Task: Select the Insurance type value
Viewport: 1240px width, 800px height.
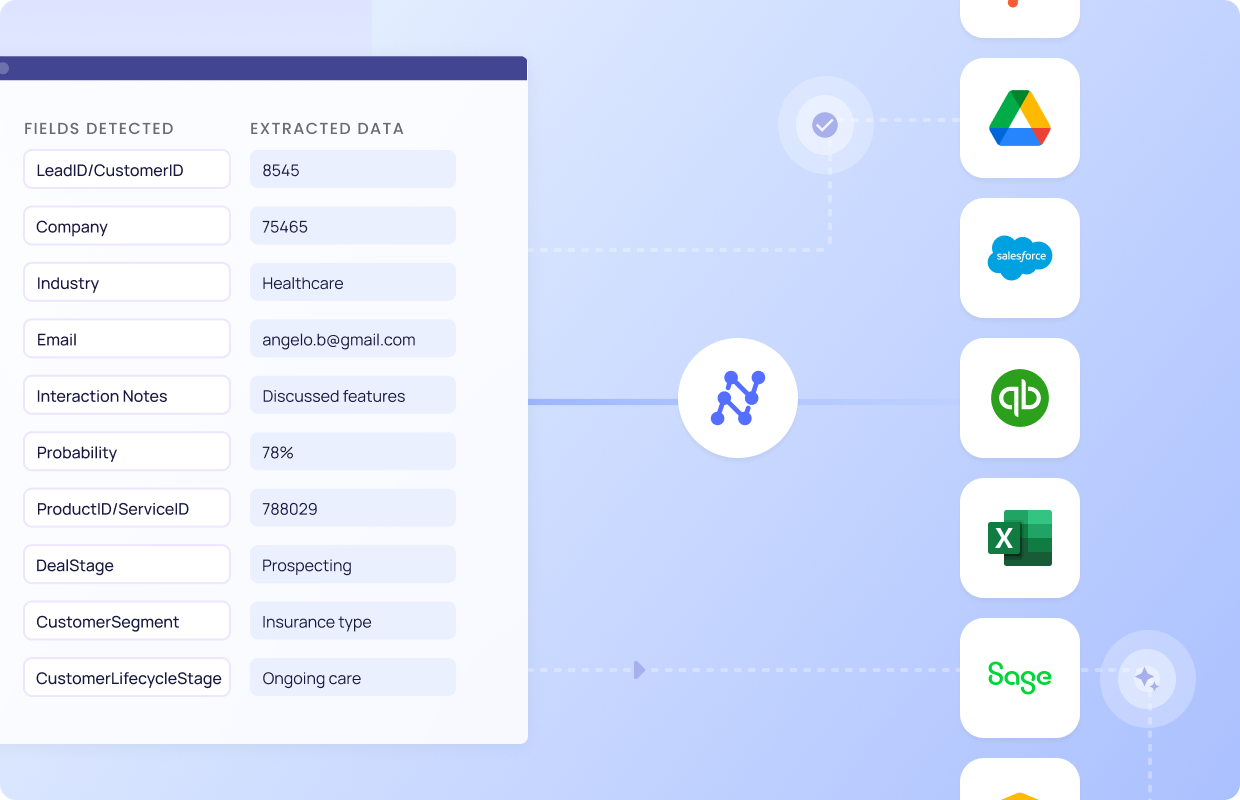Action: (x=353, y=621)
